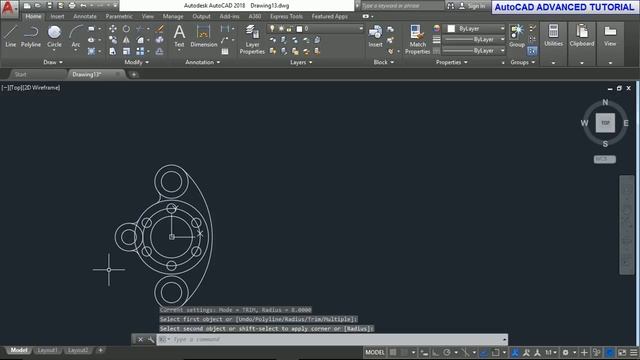The image size is (640, 360).
Task: Click the Stretch tool icon
Action: coord(113,51)
